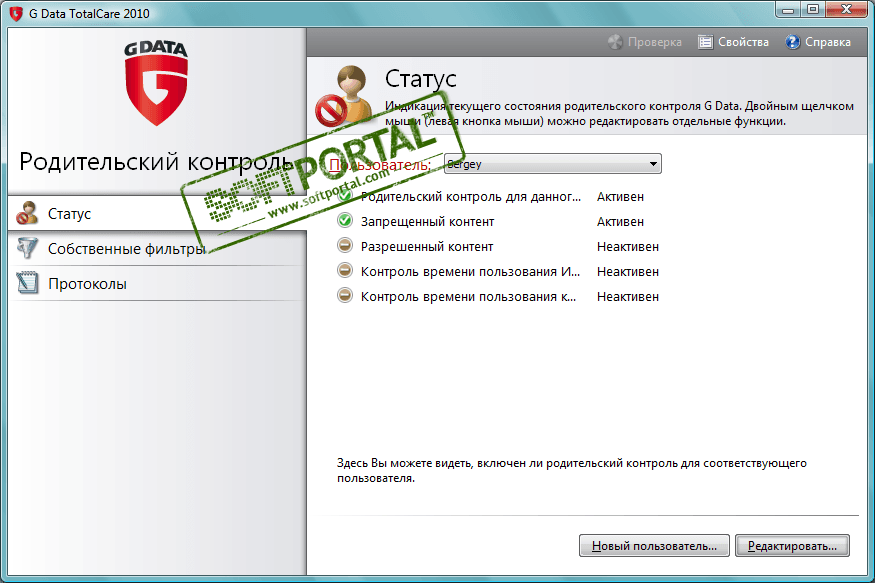Screen dimensions: 875x583
Task: Click Неактивен status of Контроль времени пользования к...
Action: [628, 297]
